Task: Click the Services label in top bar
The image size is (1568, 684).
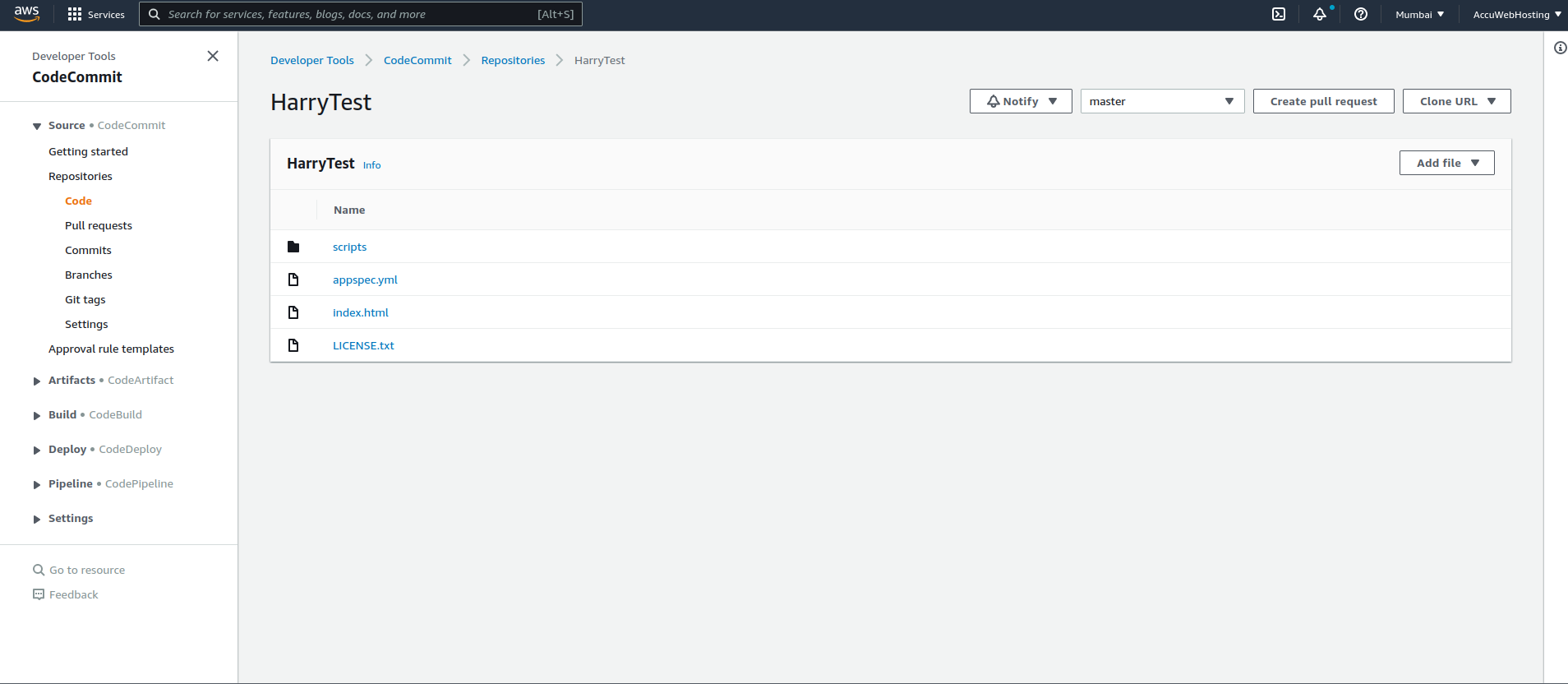Action: pyautogui.click(x=106, y=15)
